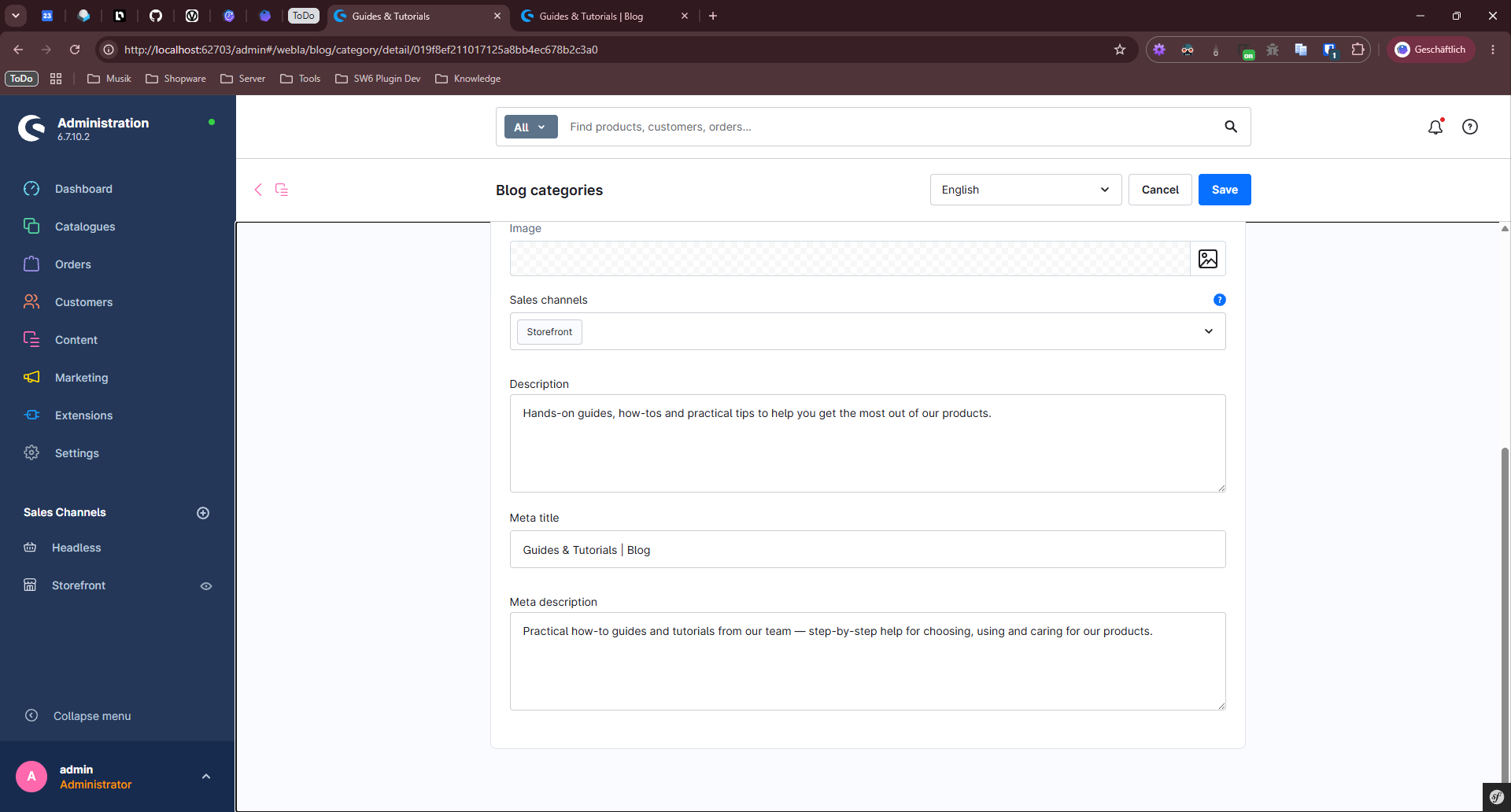This screenshot has height=812, width=1511.
Task: Open the tab search dropdown arrow
Action: (x=16, y=16)
